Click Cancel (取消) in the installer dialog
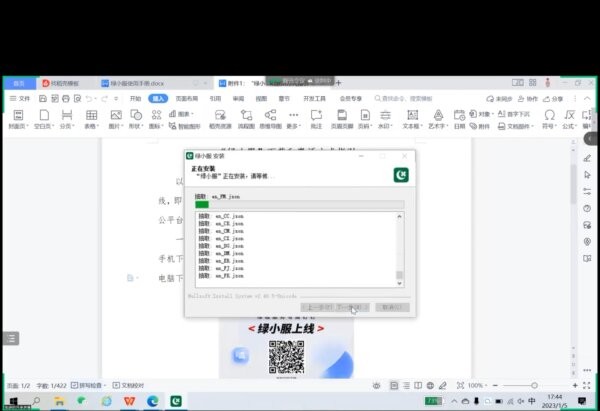 tap(392, 307)
